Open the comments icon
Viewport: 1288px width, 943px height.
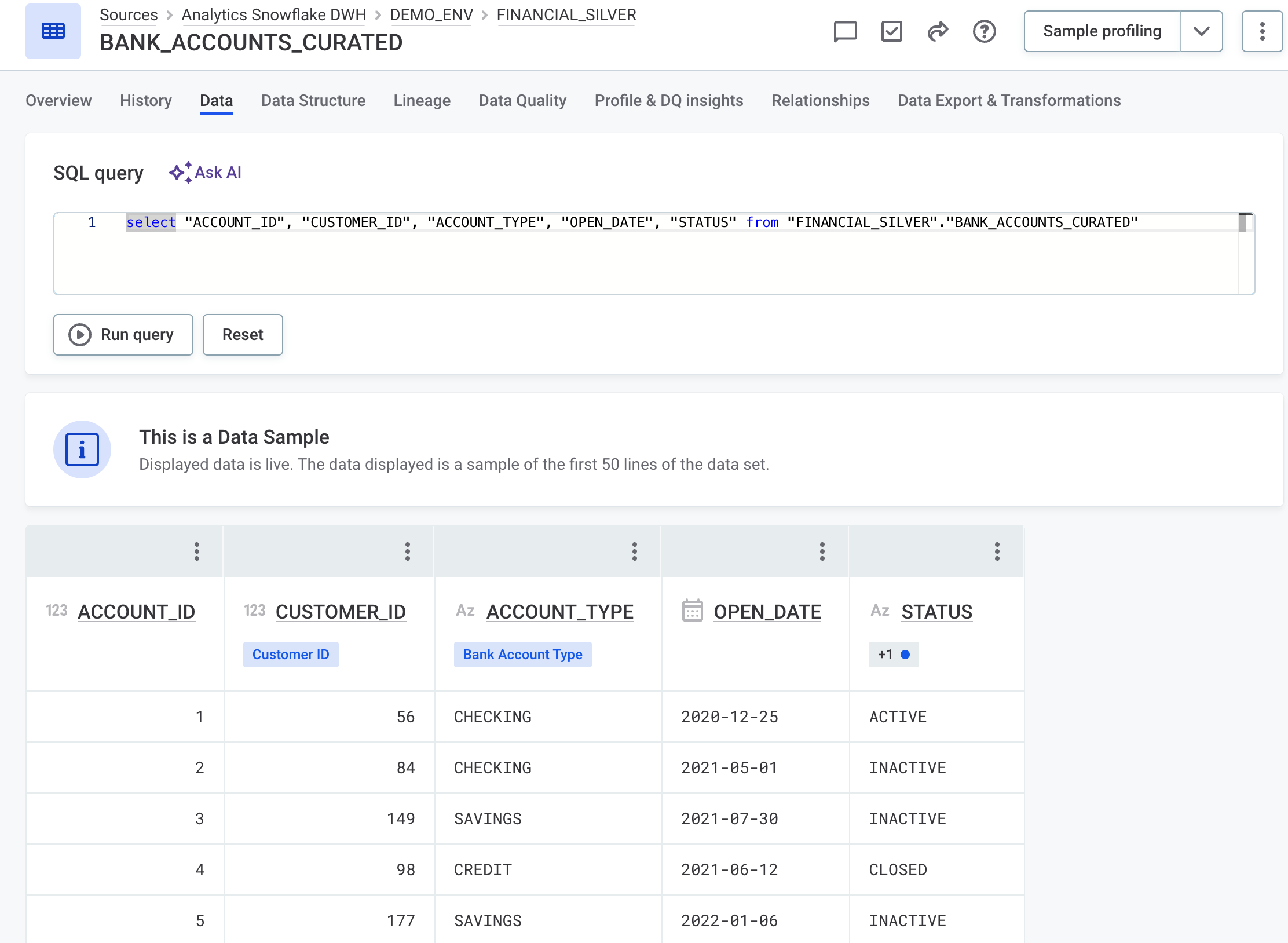click(845, 31)
